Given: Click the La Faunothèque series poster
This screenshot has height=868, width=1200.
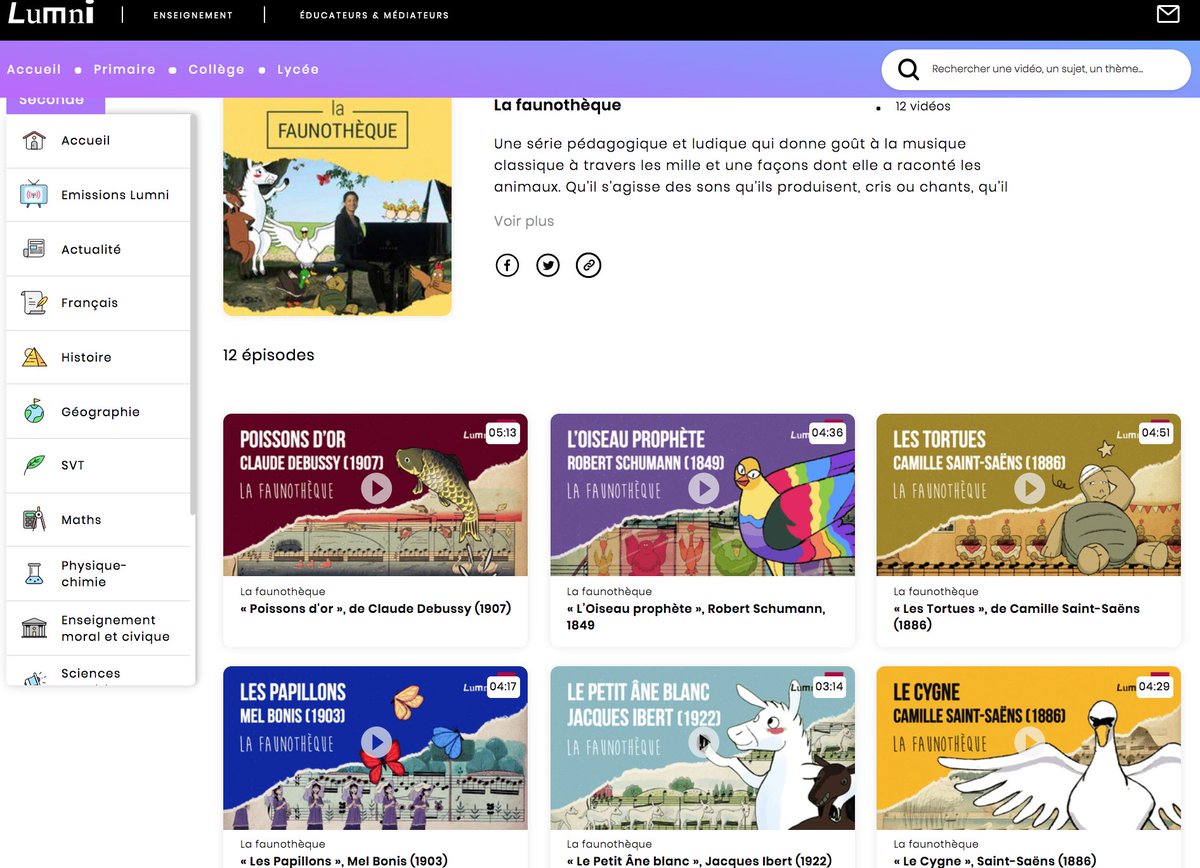Looking at the screenshot, I should tap(337, 207).
